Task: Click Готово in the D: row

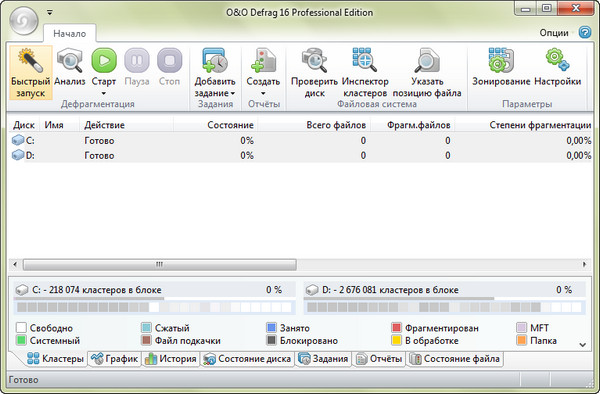Action: 99,156
